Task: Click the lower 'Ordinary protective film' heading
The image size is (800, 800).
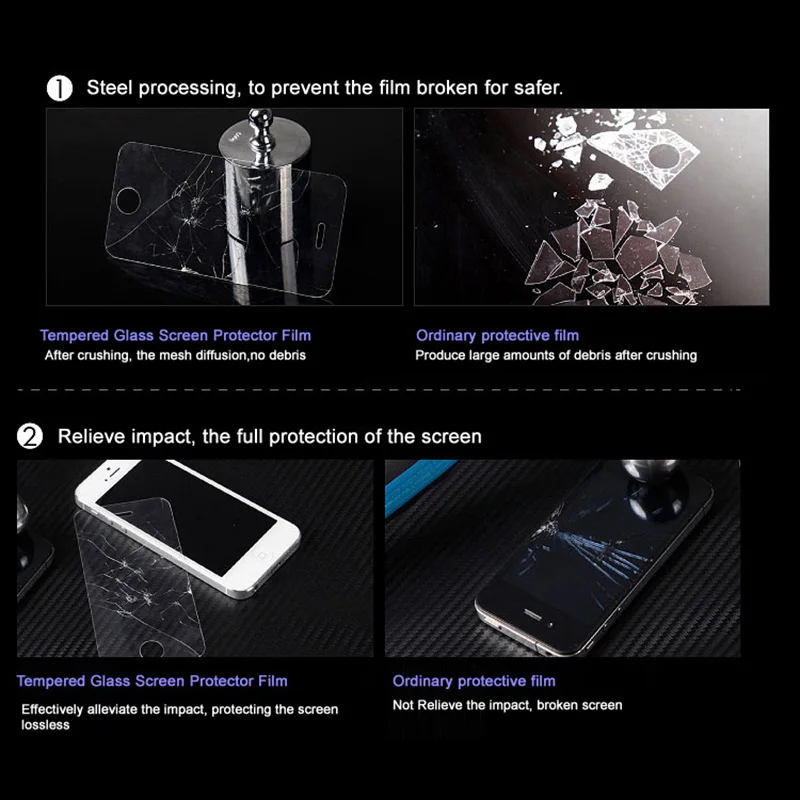Action: tap(474, 681)
